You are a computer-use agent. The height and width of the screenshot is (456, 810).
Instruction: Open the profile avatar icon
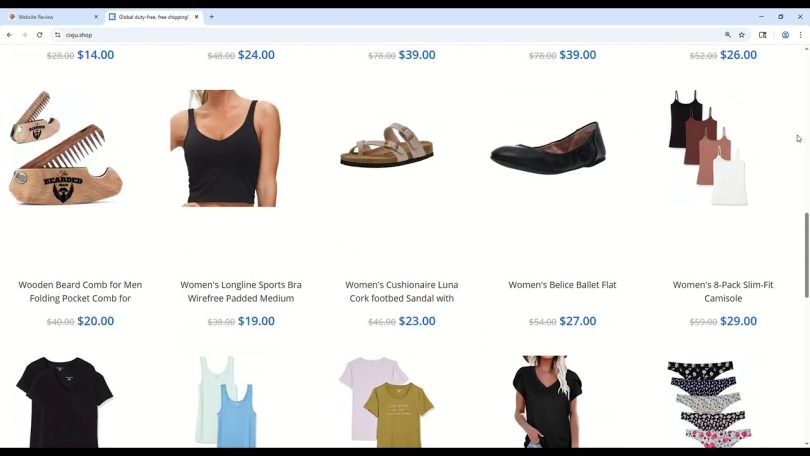(x=785, y=35)
